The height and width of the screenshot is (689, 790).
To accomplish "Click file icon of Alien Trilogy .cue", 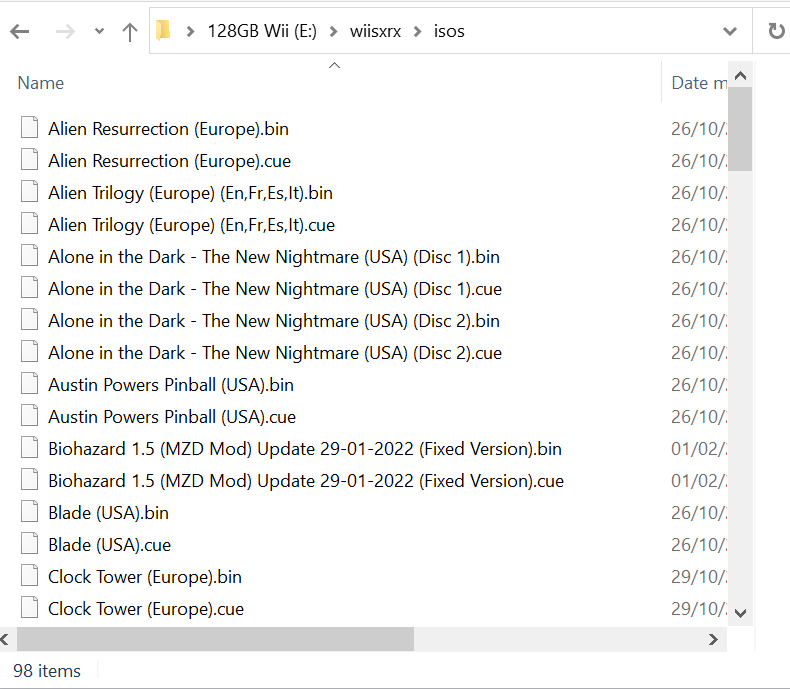I will 29,223.
